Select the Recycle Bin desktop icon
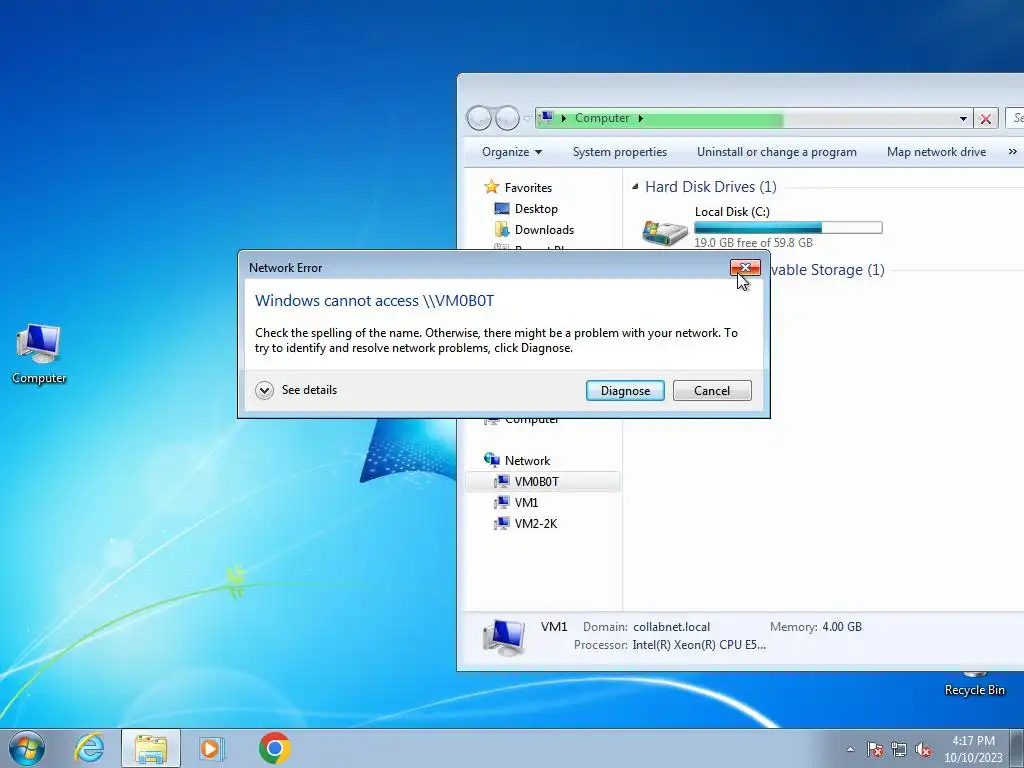This screenshot has height=768, width=1024. pos(974,684)
